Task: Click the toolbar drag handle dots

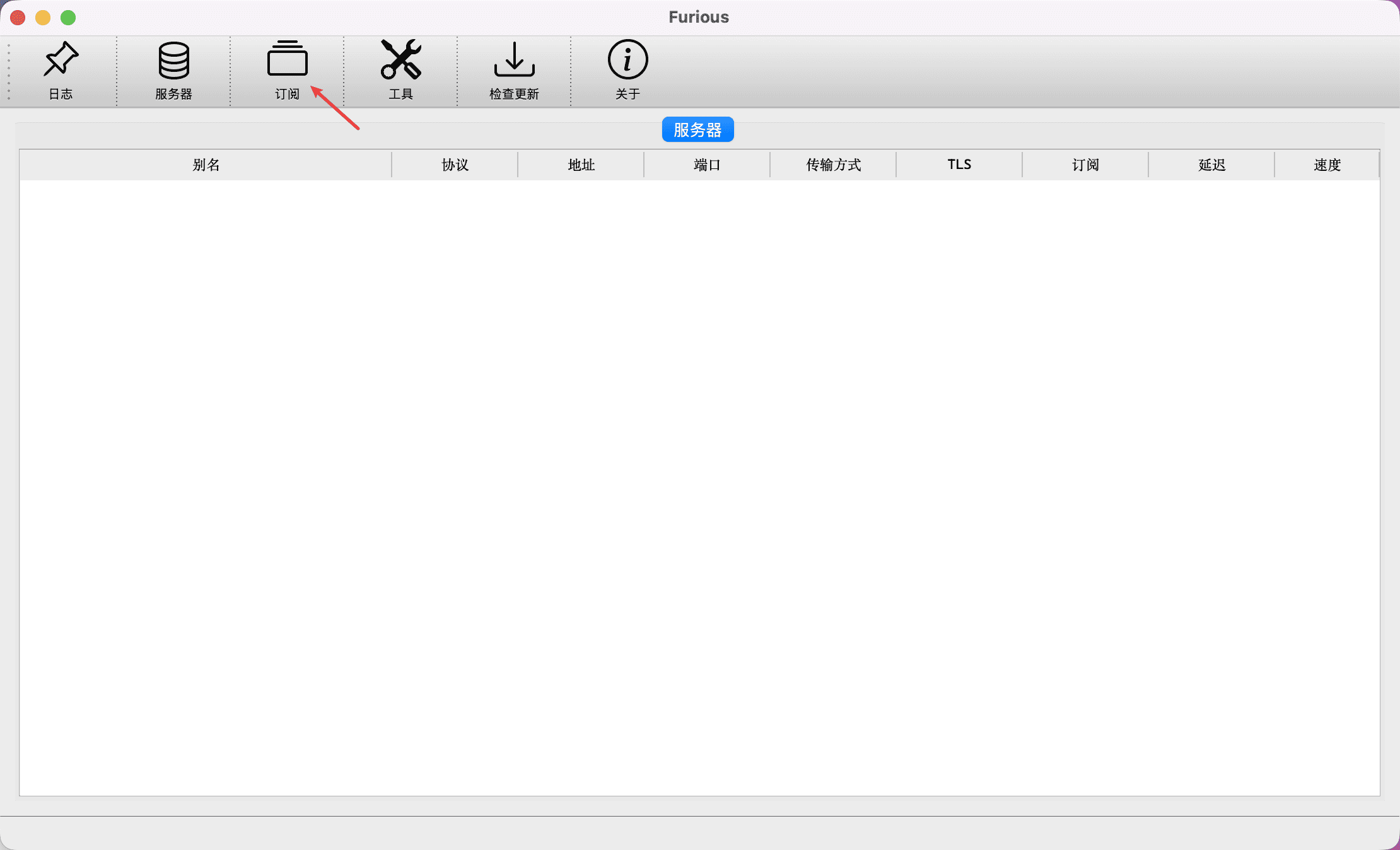Action: pos(9,71)
